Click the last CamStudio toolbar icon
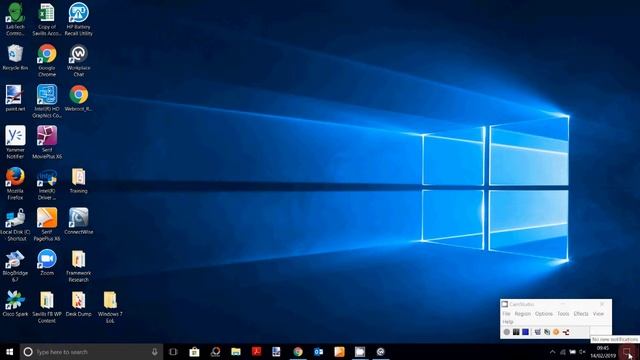Image resolution: width=640 pixels, height=360 pixels. tap(566, 332)
